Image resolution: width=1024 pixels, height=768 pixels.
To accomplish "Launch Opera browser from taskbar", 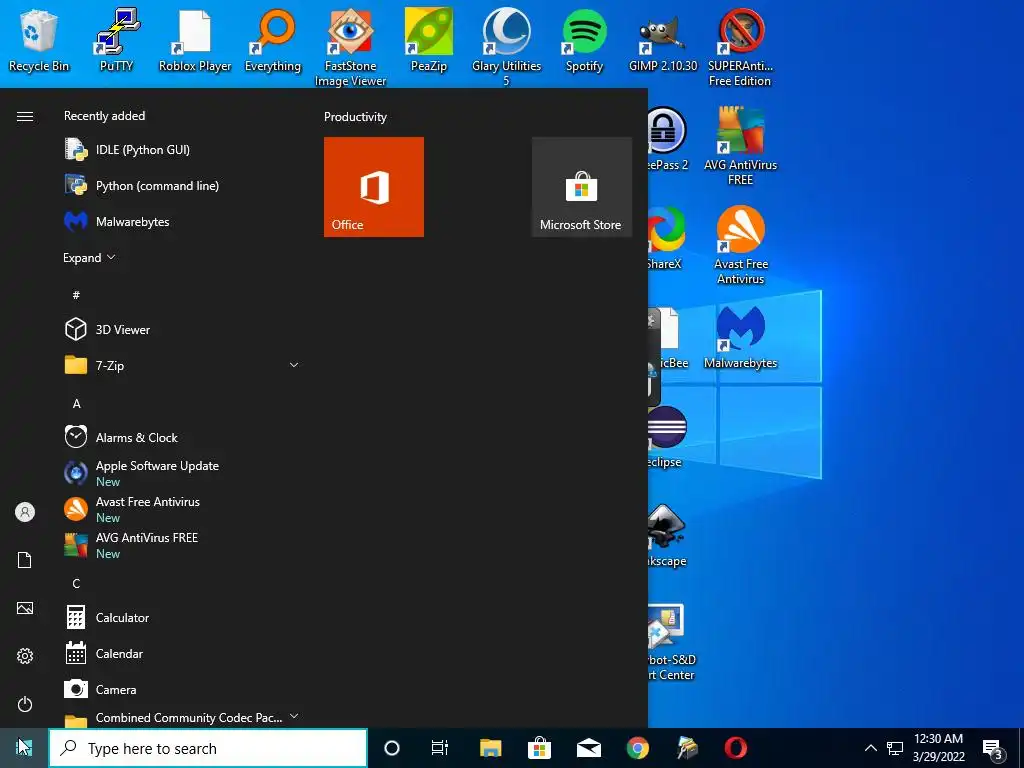I will (736, 748).
